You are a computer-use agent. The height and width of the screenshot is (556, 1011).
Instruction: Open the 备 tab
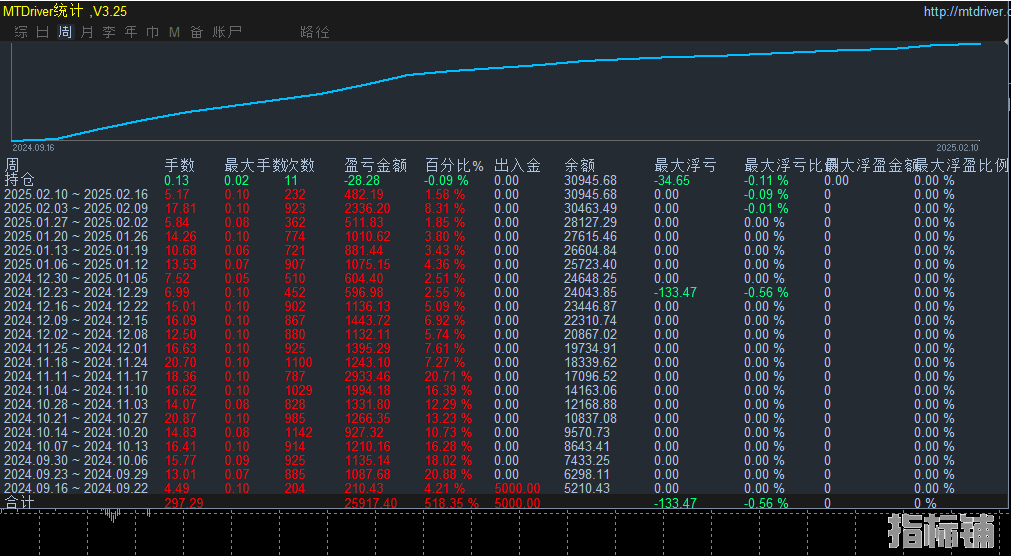pyautogui.click(x=197, y=32)
